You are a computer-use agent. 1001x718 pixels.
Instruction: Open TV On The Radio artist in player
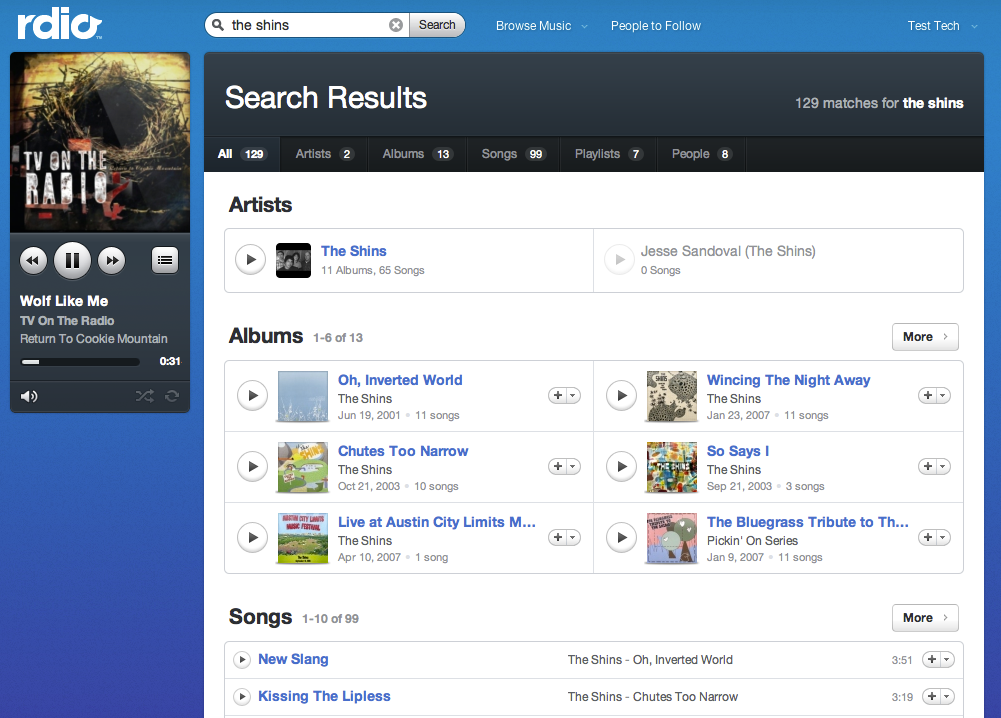67,320
